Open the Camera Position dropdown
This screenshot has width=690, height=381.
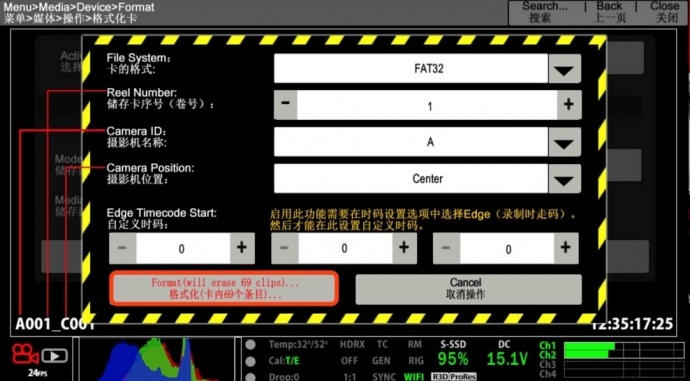coord(564,179)
